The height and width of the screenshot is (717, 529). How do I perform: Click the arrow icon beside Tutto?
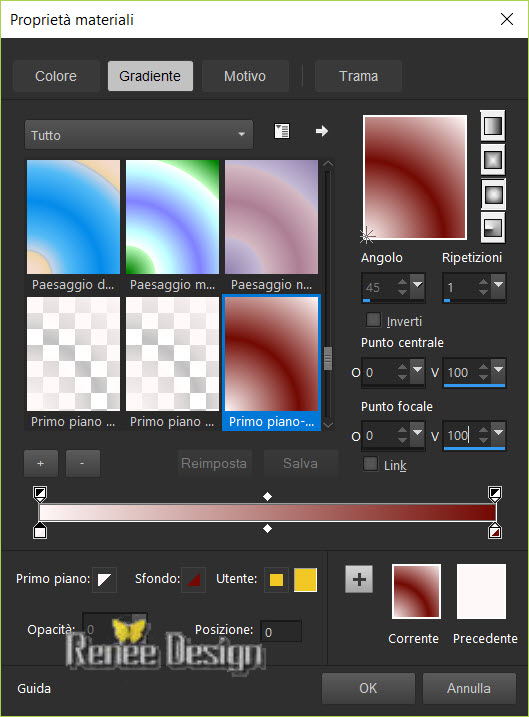[322, 131]
